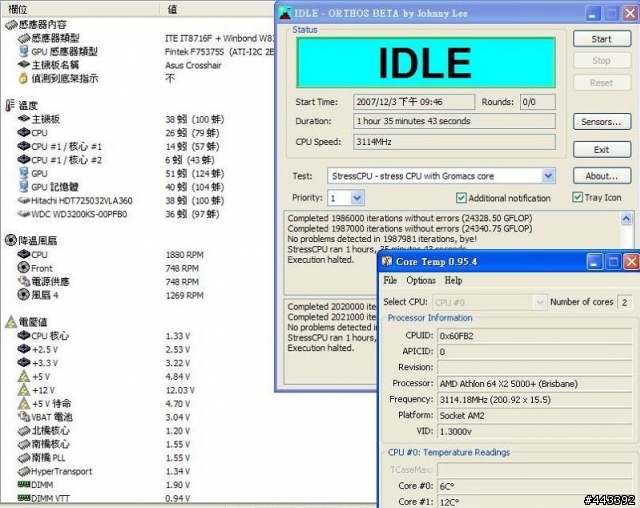Click the Frequency field in Core Temp
This screenshot has height=508, width=640.
point(535,399)
